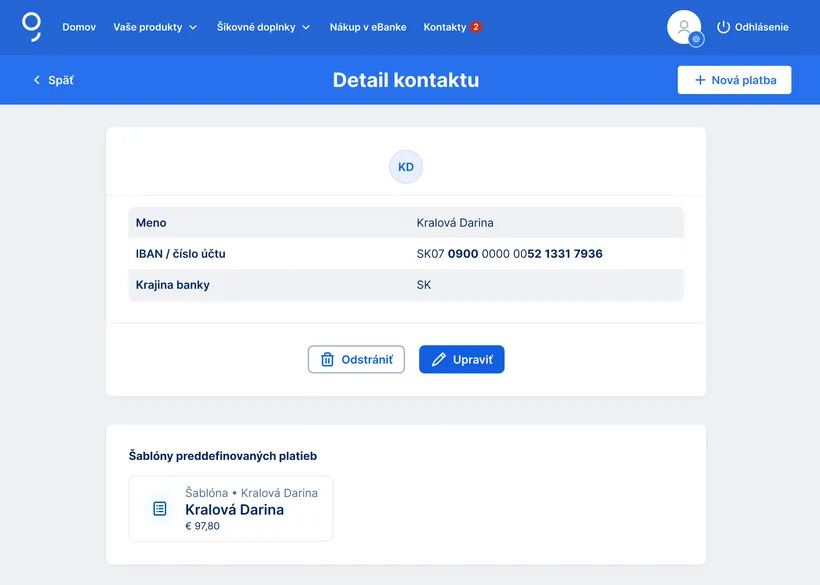Click the Krajina banky row value SK
Viewport: 820px width, 585px height.
coord(424,285)
